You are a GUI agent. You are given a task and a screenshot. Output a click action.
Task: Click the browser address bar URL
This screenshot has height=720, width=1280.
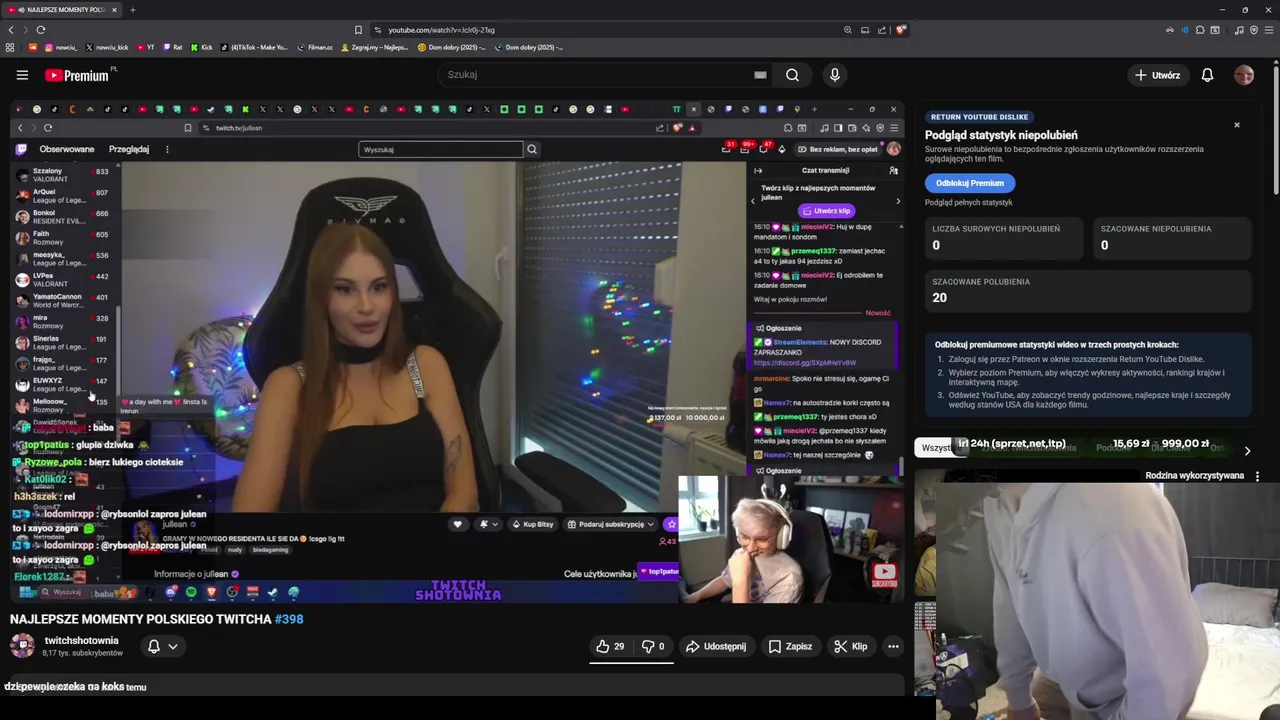[441, 30]
